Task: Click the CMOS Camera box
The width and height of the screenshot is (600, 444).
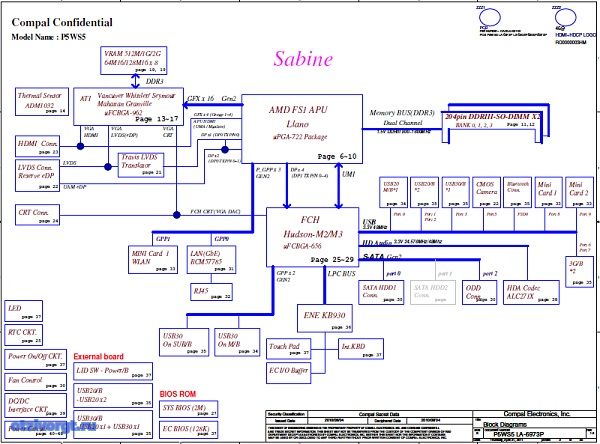Action: [486, 192]
